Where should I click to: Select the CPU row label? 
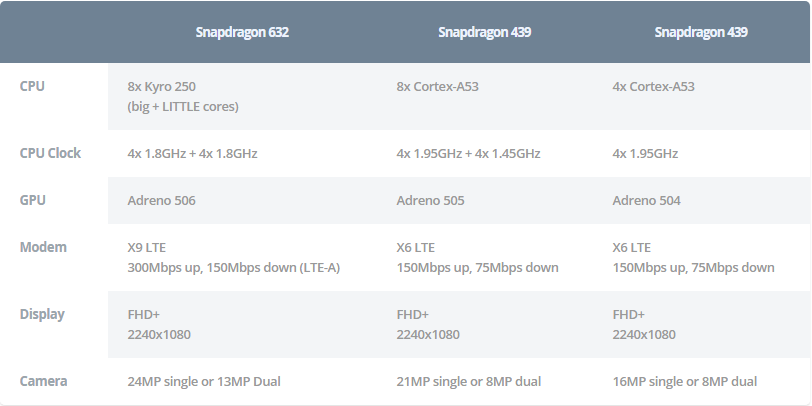[x=32, y=86]
